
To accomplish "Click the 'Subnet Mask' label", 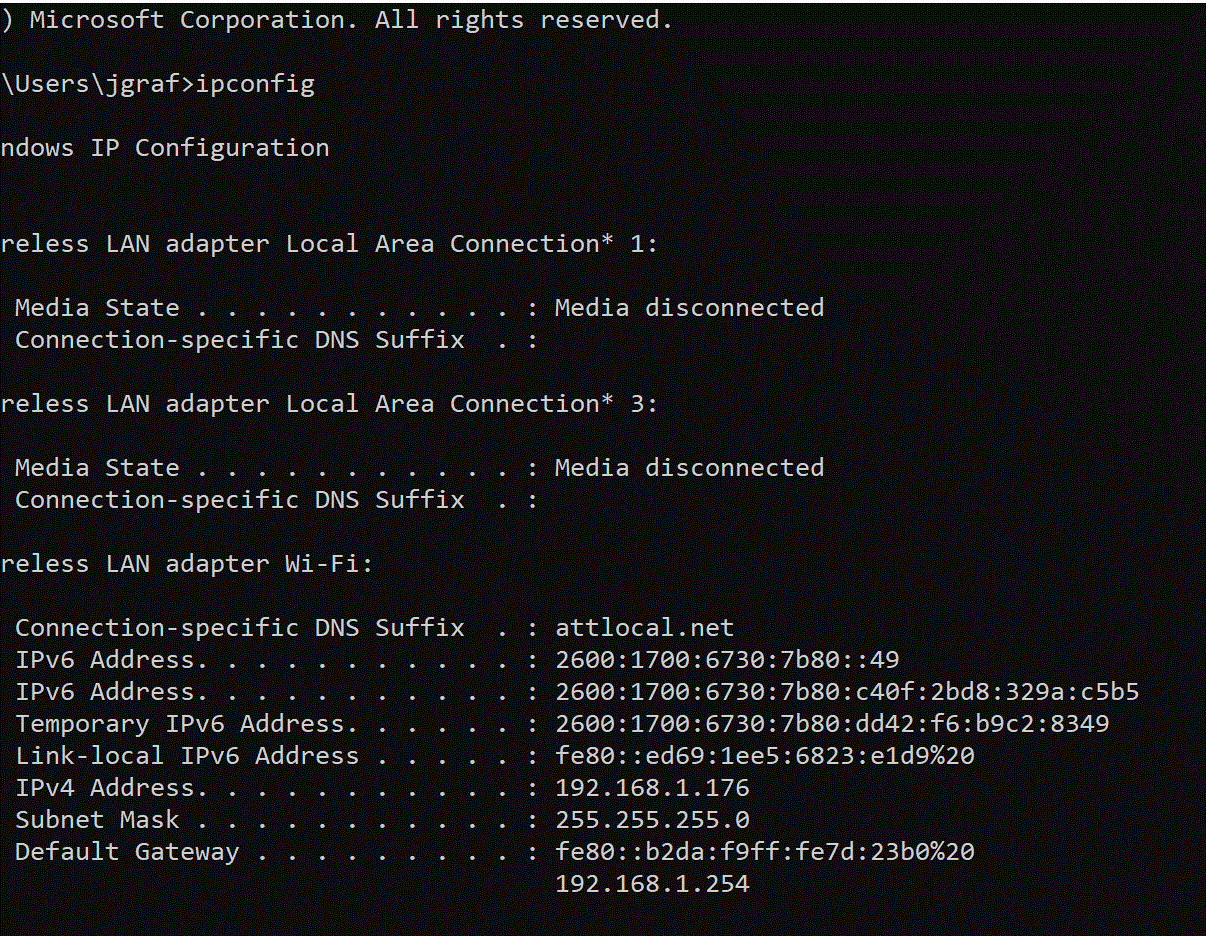I will pos(97,820).
